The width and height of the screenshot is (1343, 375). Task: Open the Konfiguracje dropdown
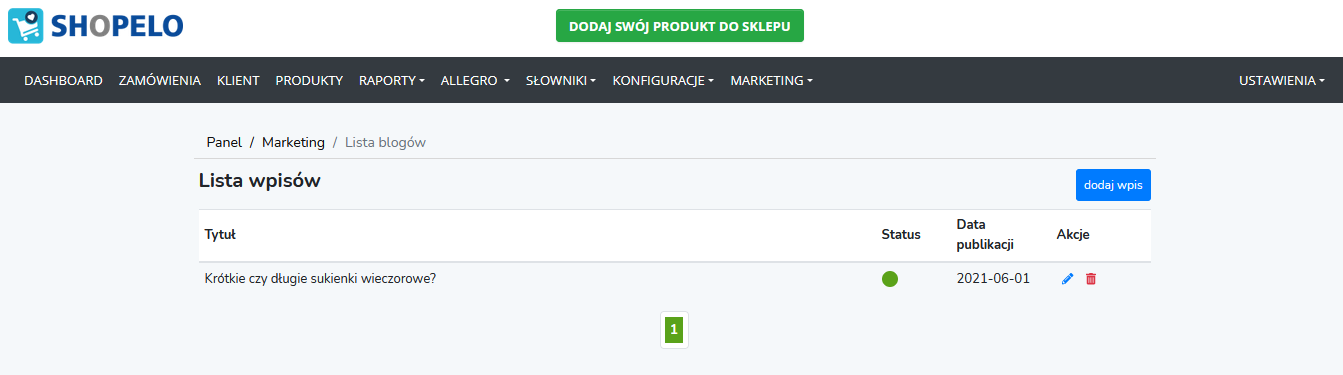[x=663, y=80]
